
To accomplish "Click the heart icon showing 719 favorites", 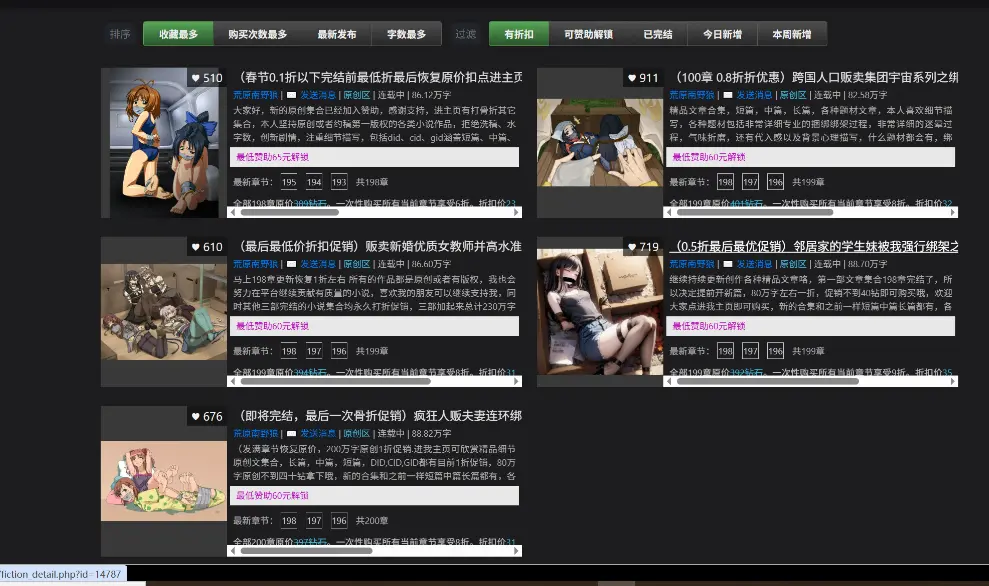I will pos(631,247).
